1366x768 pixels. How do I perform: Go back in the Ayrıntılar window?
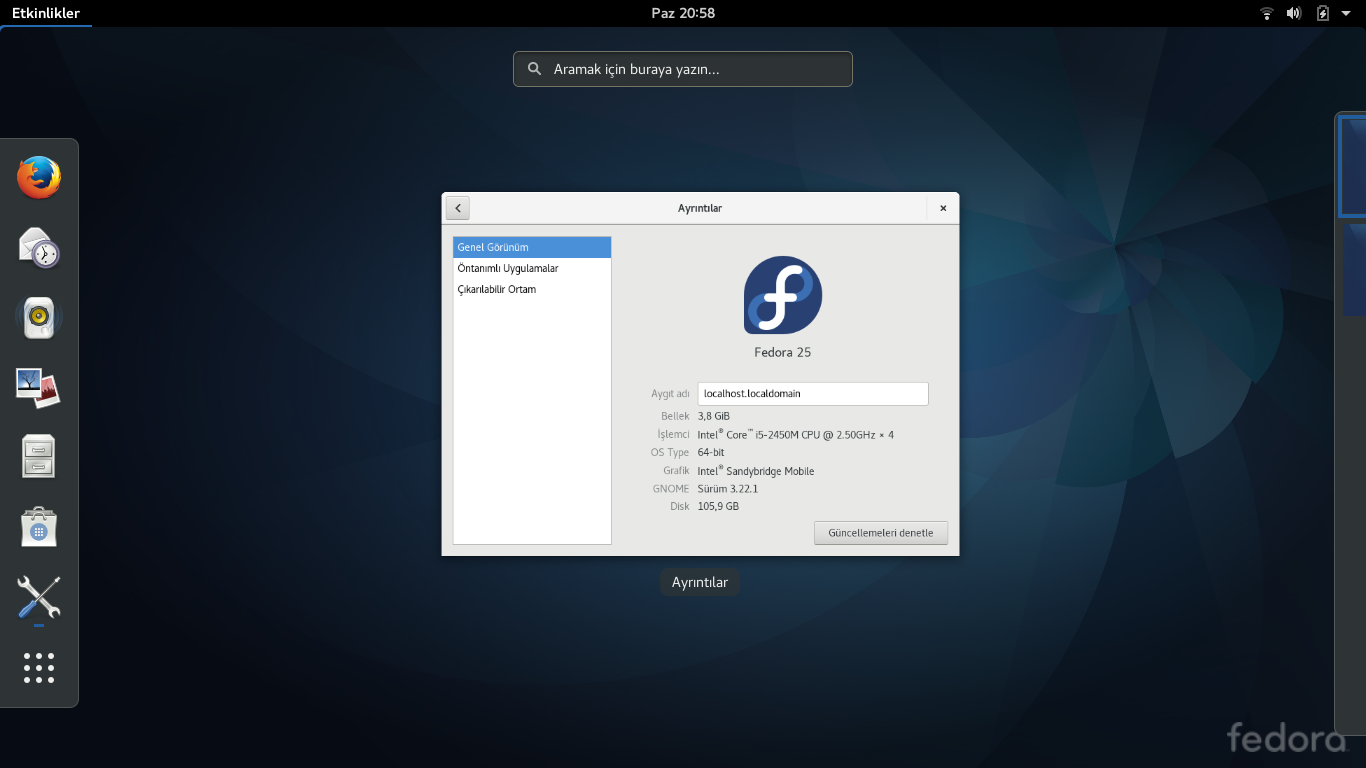pos(458,208)
